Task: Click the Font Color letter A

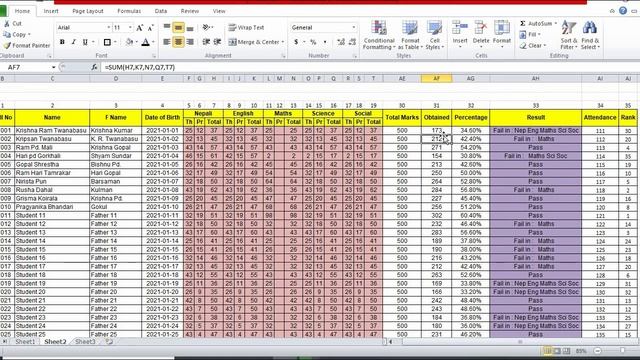Action: (146, 42)
